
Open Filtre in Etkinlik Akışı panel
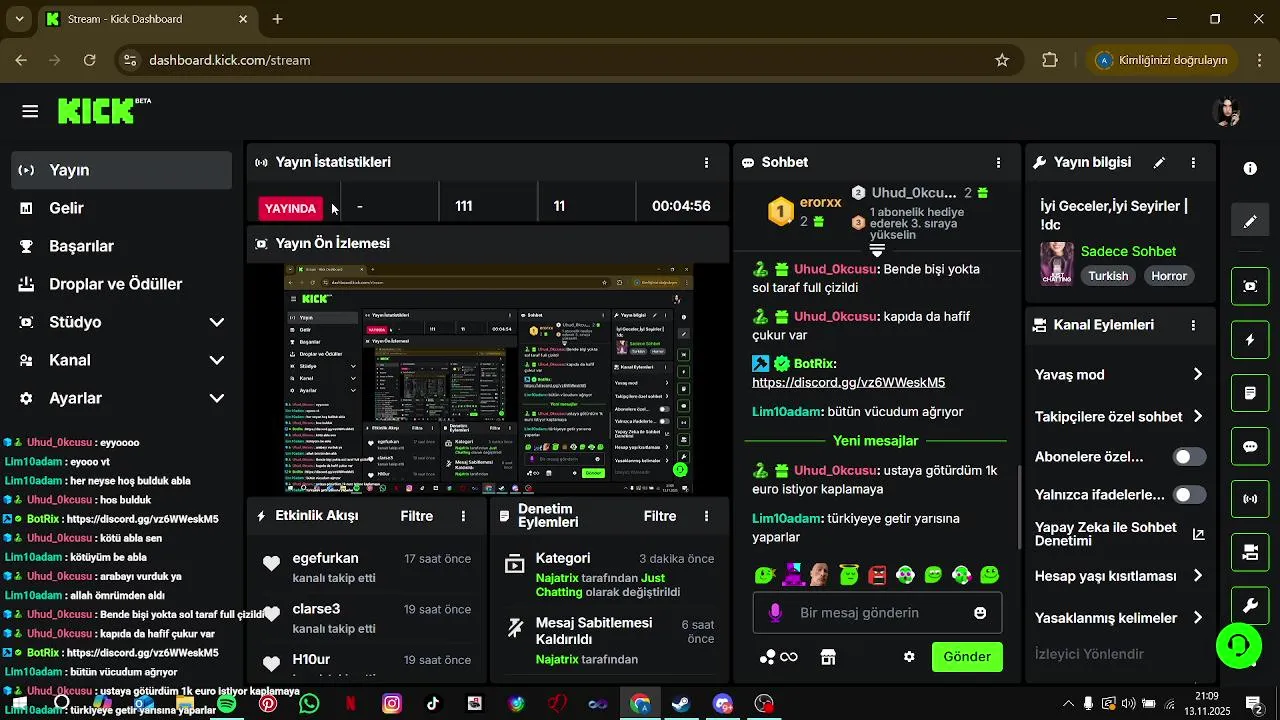[x=417, y=516]
